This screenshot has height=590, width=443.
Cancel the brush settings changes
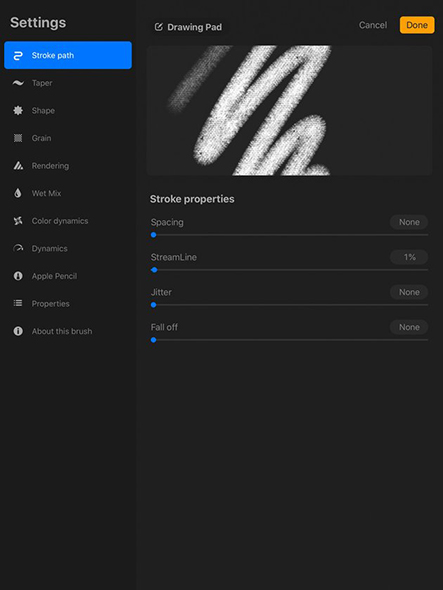click(x=373, y=25)
